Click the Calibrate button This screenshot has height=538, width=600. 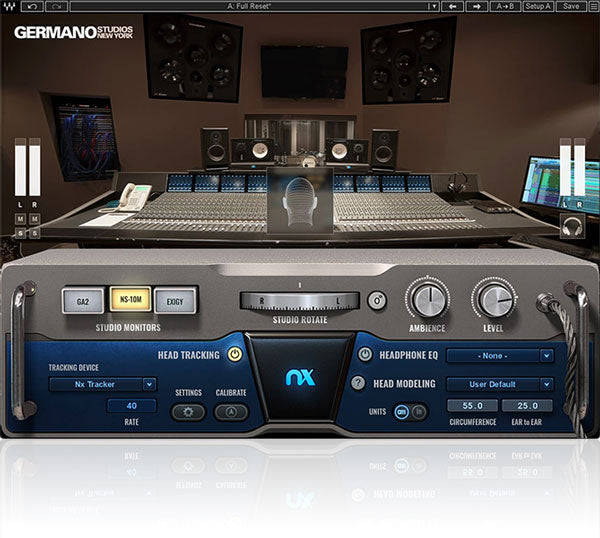231,412
